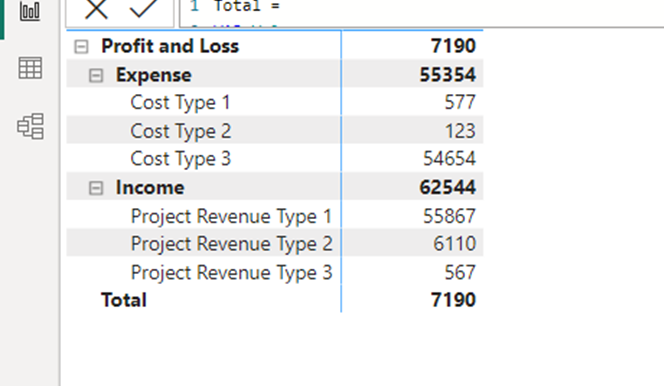Click the Expense value 55354
This screenshot has height=386, width=664.
(x=448, y=75)
